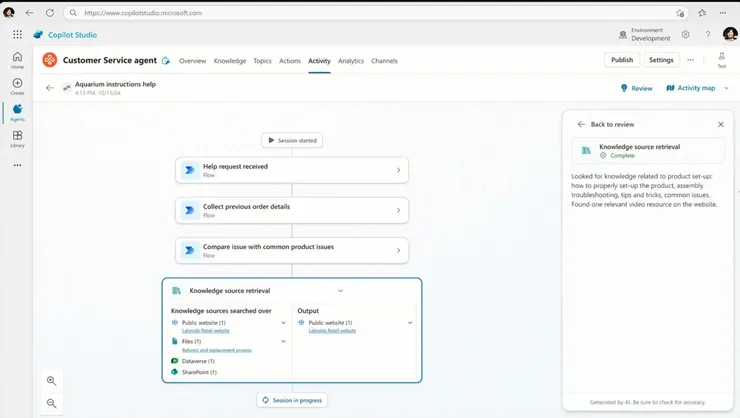Open the browser menu ellipsis
Image resolution: width=740 pixels, height=418 pixels.
click(x=723, y=13)
